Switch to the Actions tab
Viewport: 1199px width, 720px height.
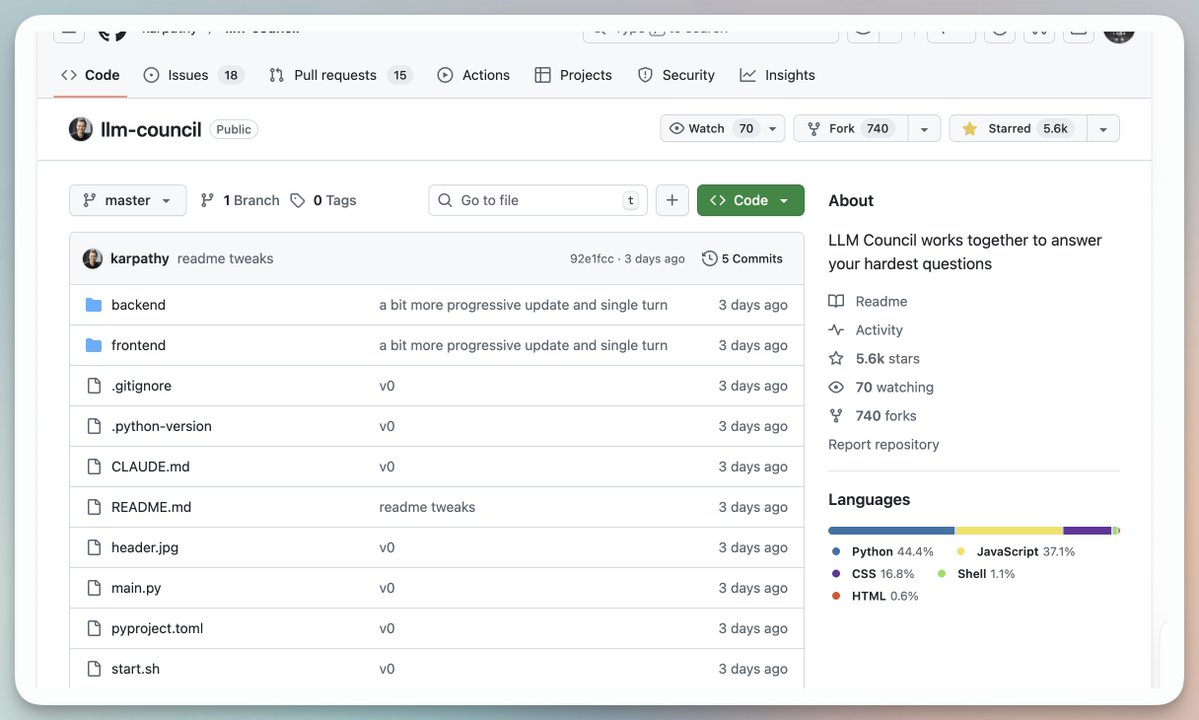(473, 75)
